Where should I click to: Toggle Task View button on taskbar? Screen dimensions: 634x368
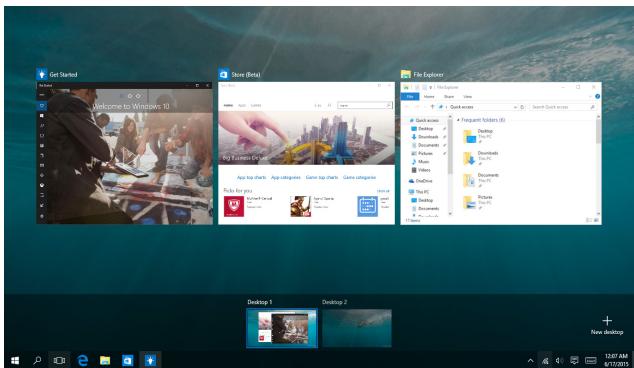click(x=59, y=360)
